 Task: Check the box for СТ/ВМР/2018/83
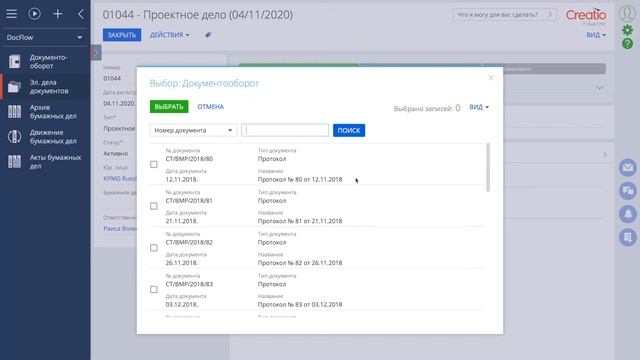click(x=154, y=289)
